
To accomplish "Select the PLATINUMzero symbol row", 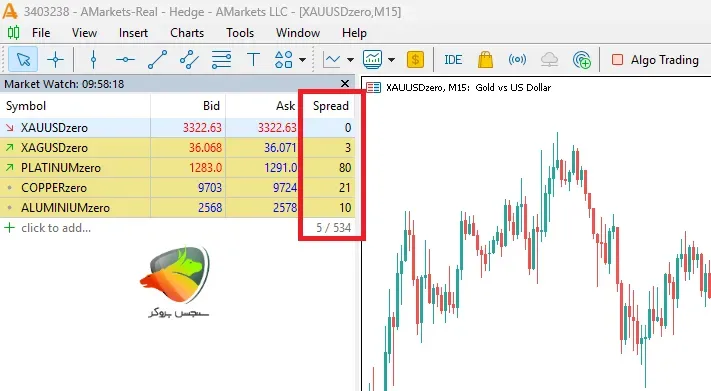I will coord(177,167).
